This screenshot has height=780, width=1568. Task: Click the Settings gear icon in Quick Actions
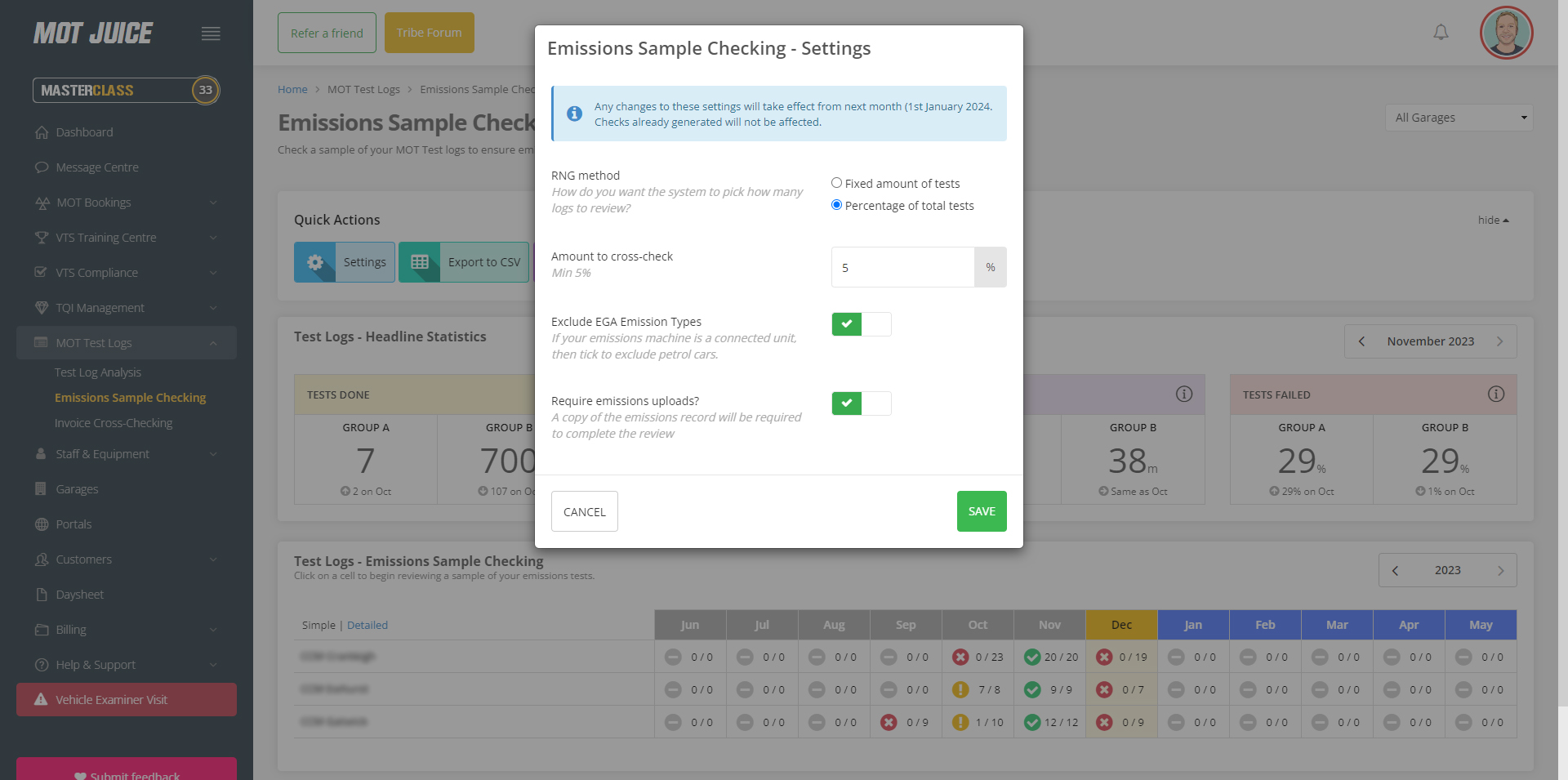point(315,262)
